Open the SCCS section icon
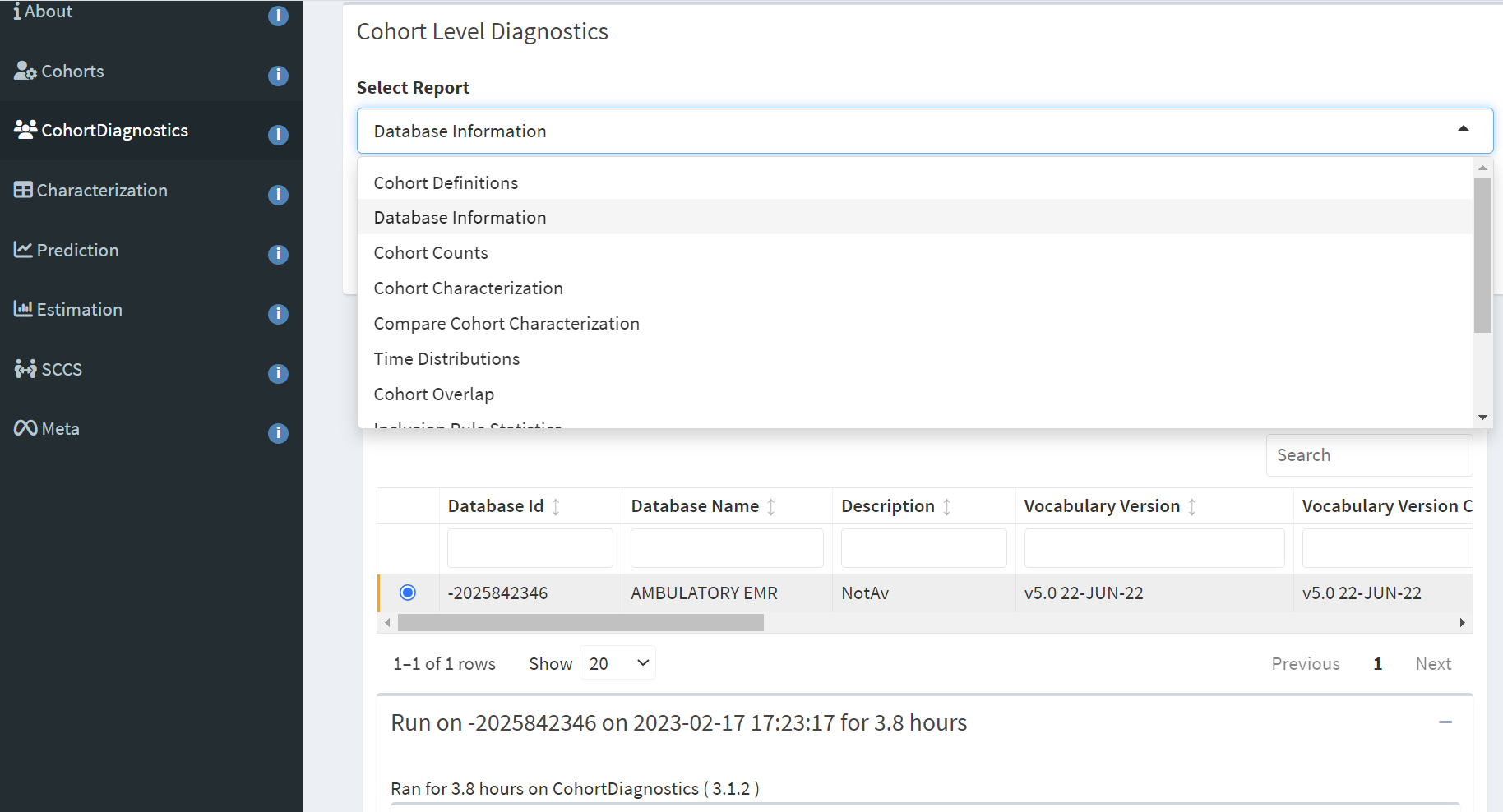 [24, 368]
